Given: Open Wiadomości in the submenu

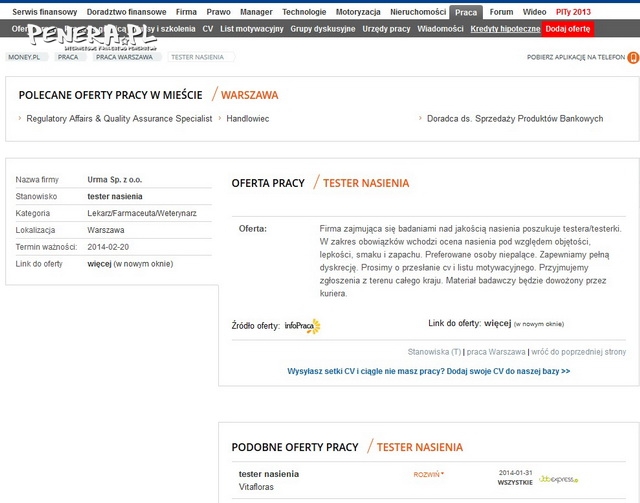Looking at the screenshot, I should 440,29.
